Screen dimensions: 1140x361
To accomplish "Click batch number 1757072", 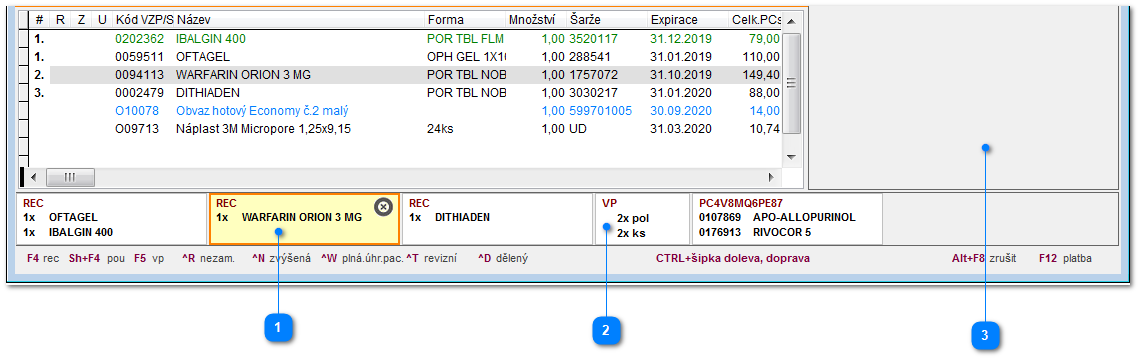I will [593, 74].
